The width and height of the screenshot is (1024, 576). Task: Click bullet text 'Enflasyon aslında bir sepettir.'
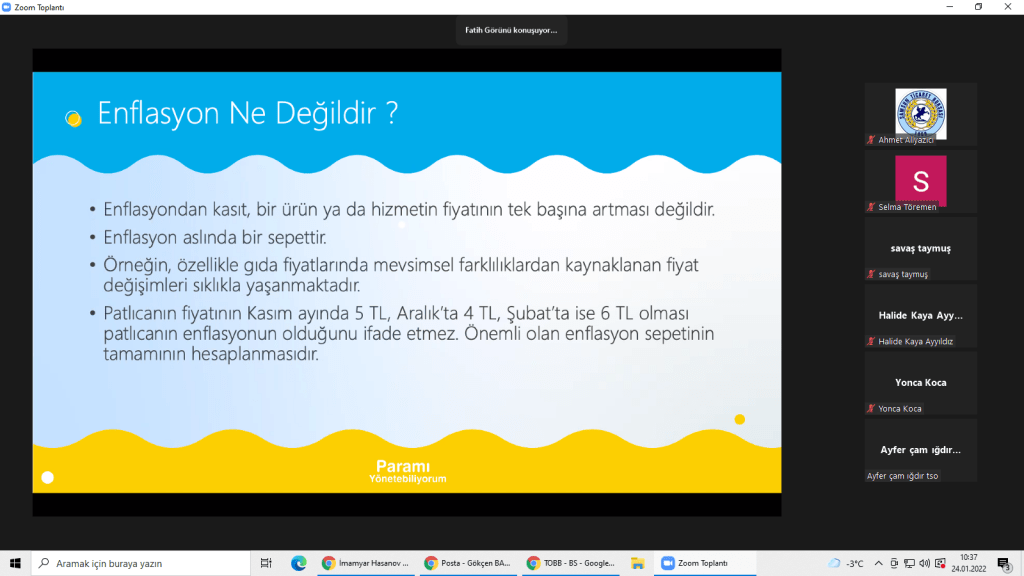tap(215, 237)
